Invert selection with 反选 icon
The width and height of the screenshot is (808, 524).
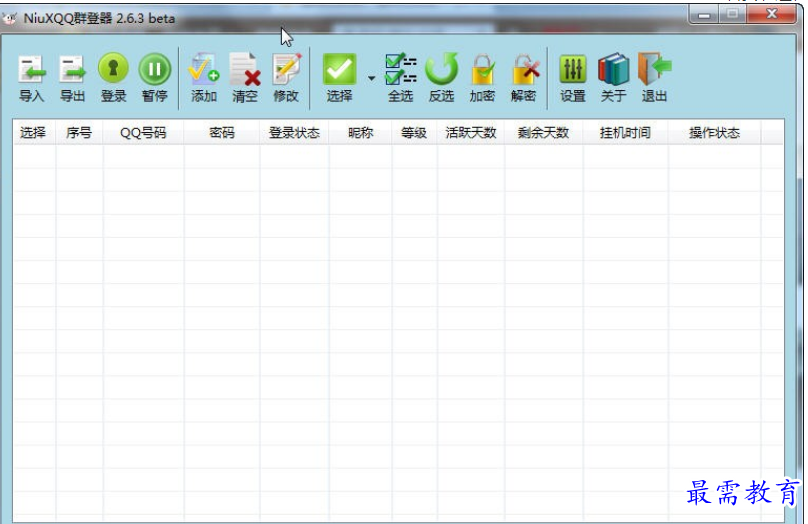pos(442,77)
